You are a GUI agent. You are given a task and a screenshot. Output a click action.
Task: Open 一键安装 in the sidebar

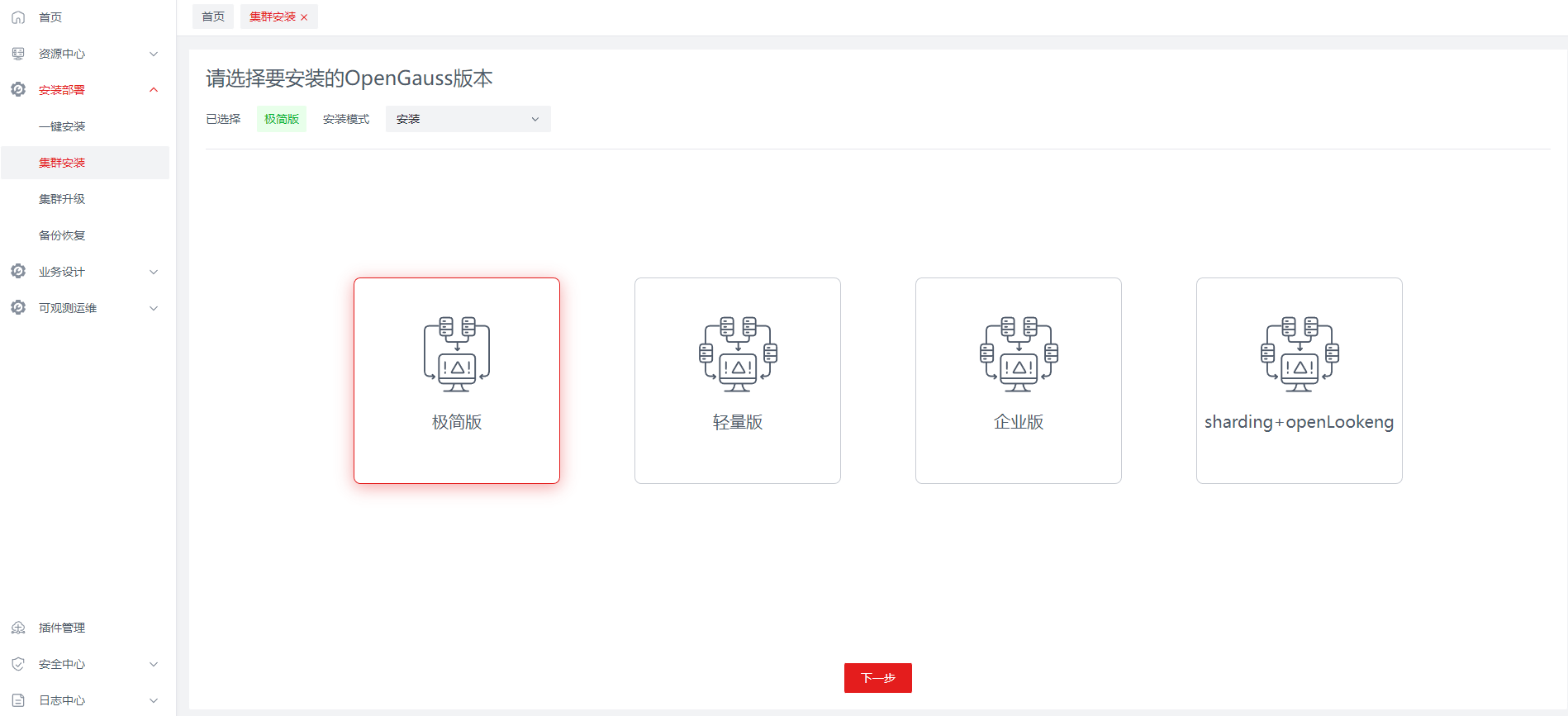tap(62, 126)
